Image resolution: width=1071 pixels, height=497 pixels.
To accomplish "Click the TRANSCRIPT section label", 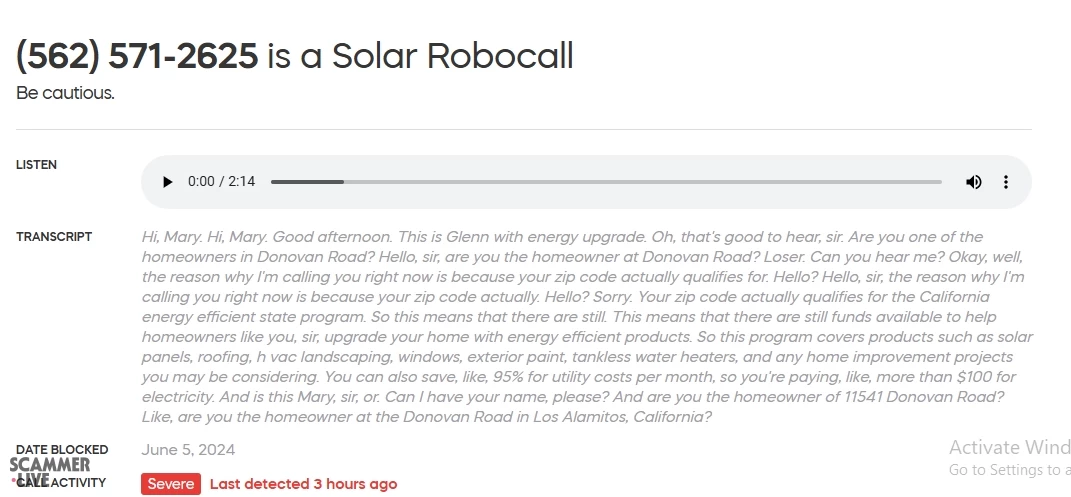I will (x=54, y=237).
